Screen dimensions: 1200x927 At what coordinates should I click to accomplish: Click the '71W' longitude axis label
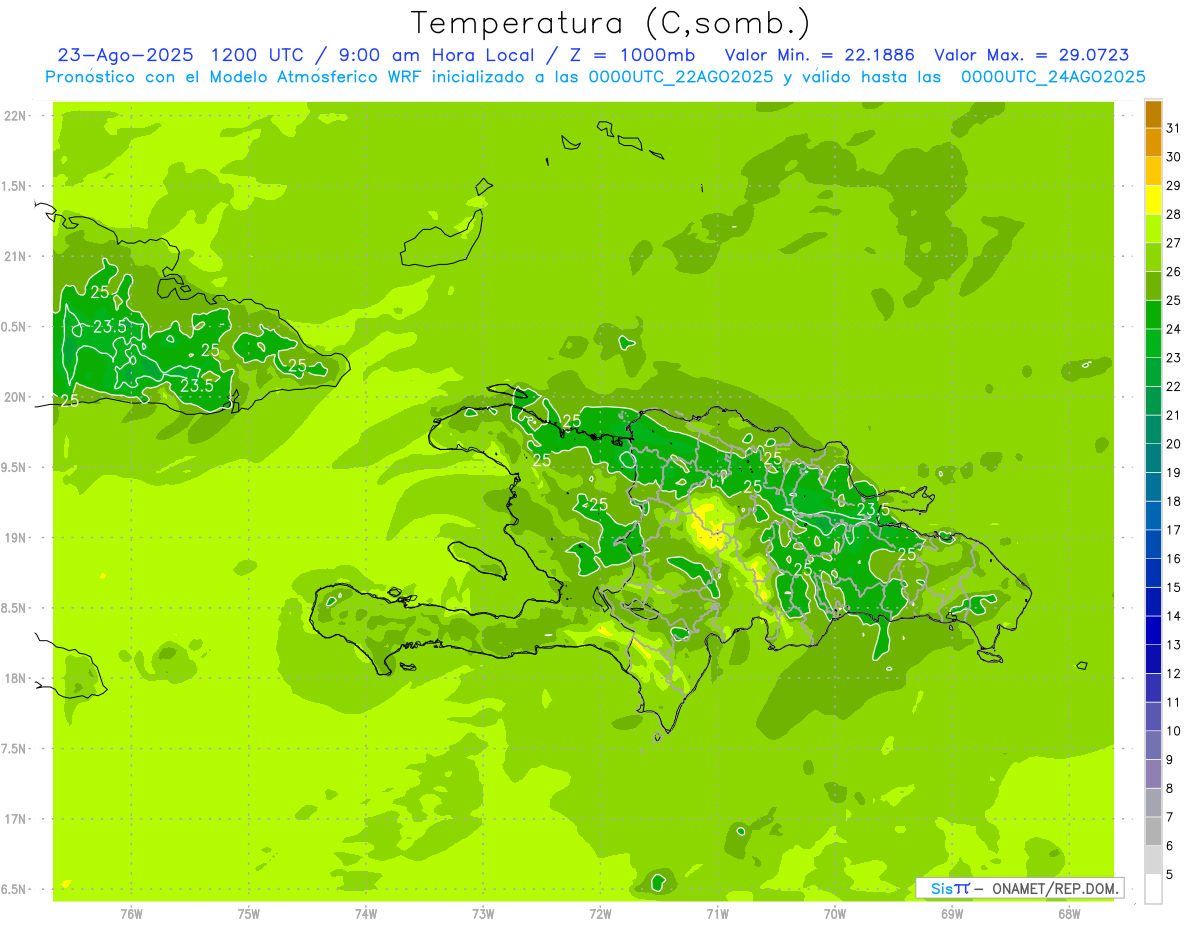[717, 914]
